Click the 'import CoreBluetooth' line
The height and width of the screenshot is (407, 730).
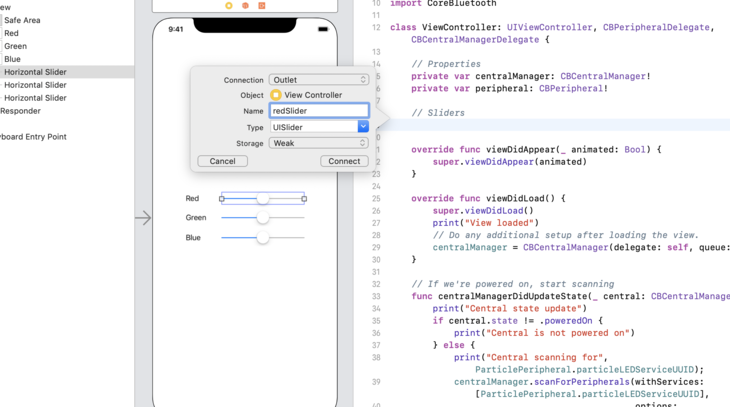point(443,4)
